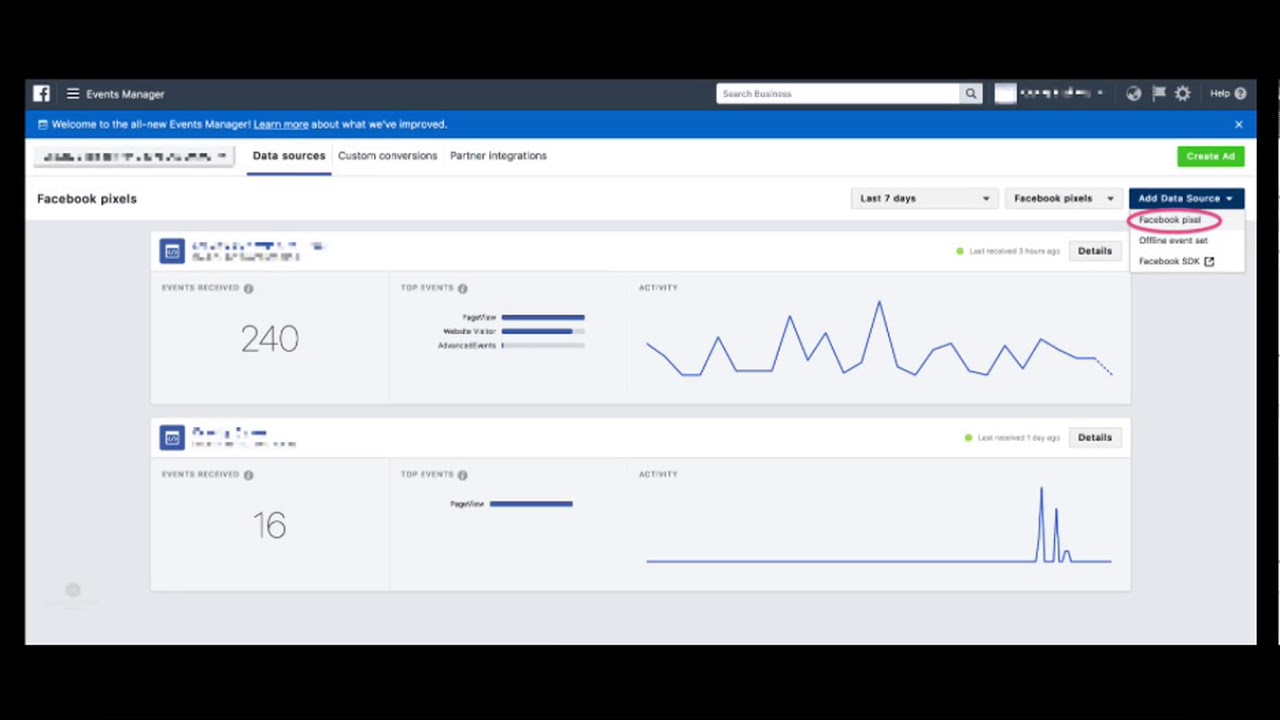This screenshot has height=720, width=1280.
Task: Open Details for the 240-events pixel
Action: pyautogui.click(x=1094, y=251)
